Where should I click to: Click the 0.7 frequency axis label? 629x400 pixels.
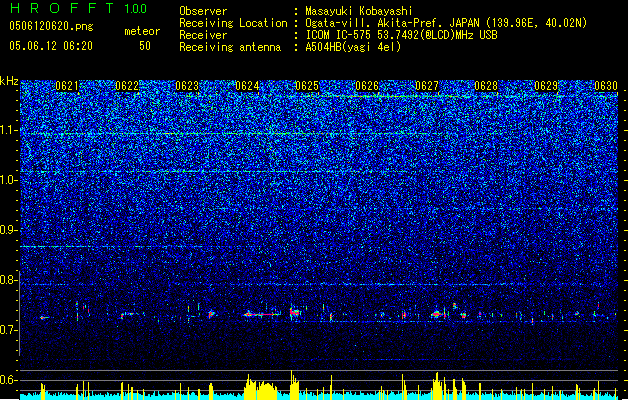tap(9, 330)
